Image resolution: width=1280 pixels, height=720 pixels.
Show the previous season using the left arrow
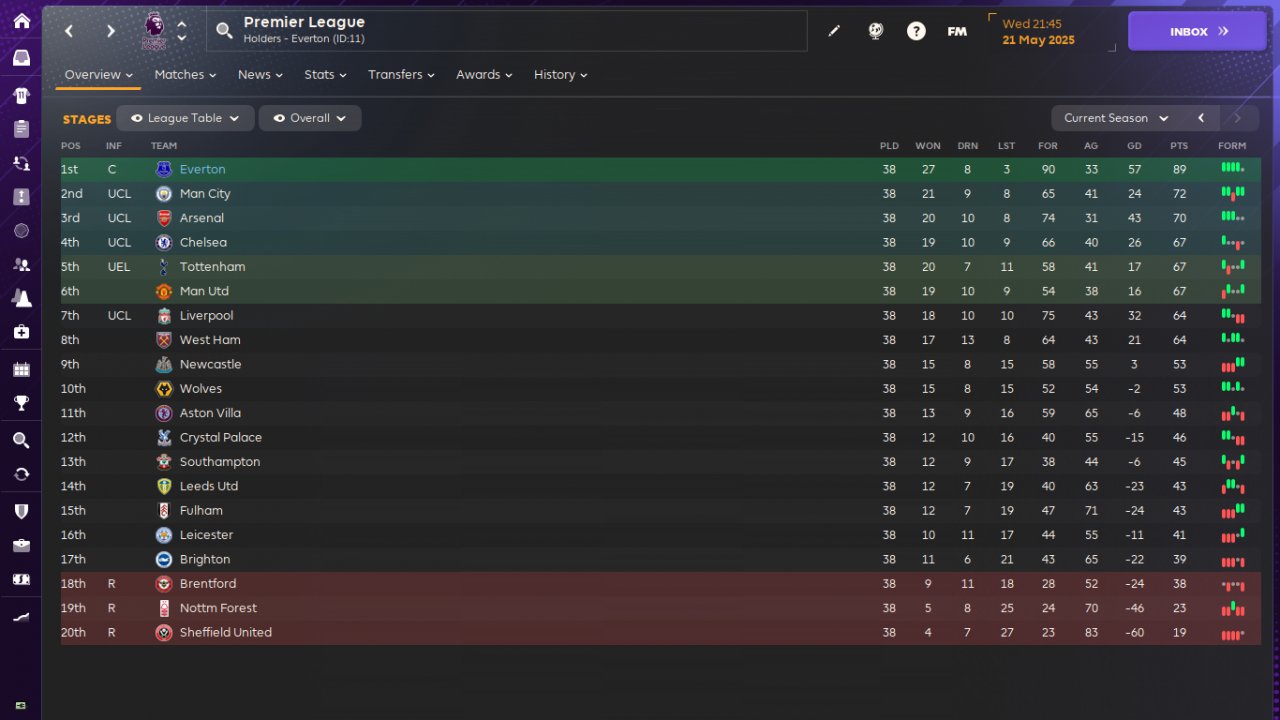(1201, 118)
